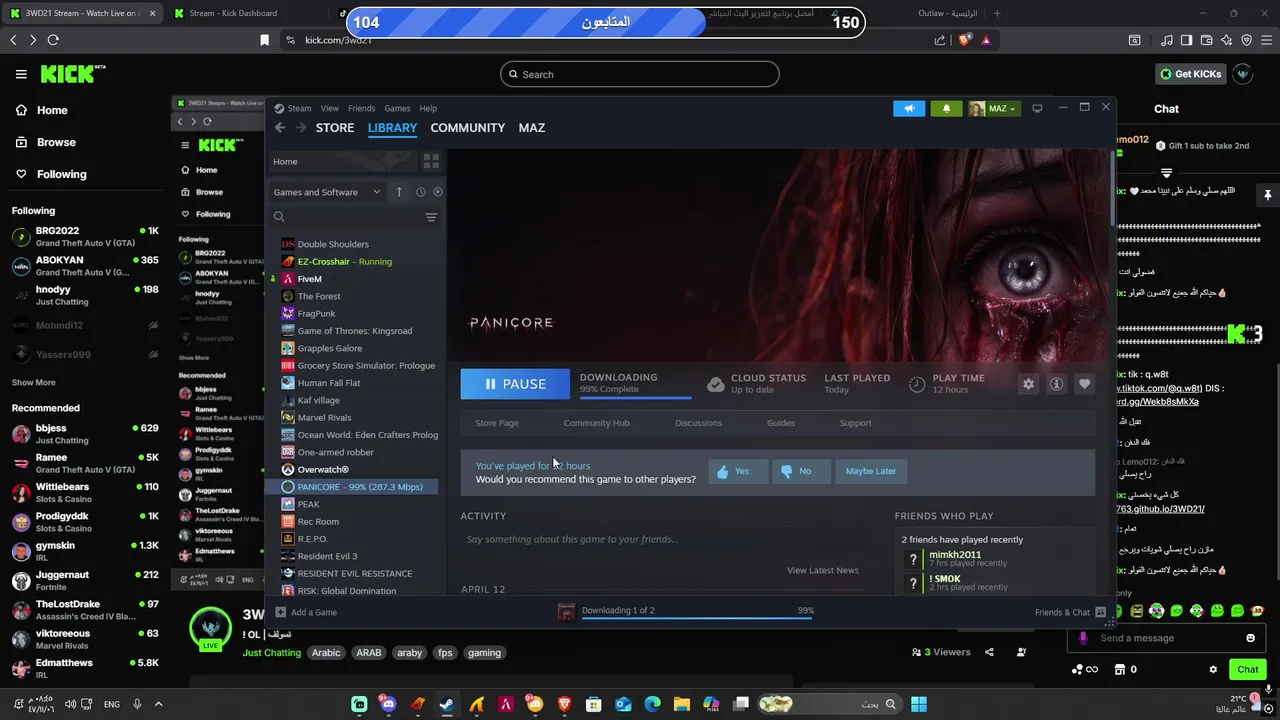Go forward in Steam navigation

(x=300, y=128)
